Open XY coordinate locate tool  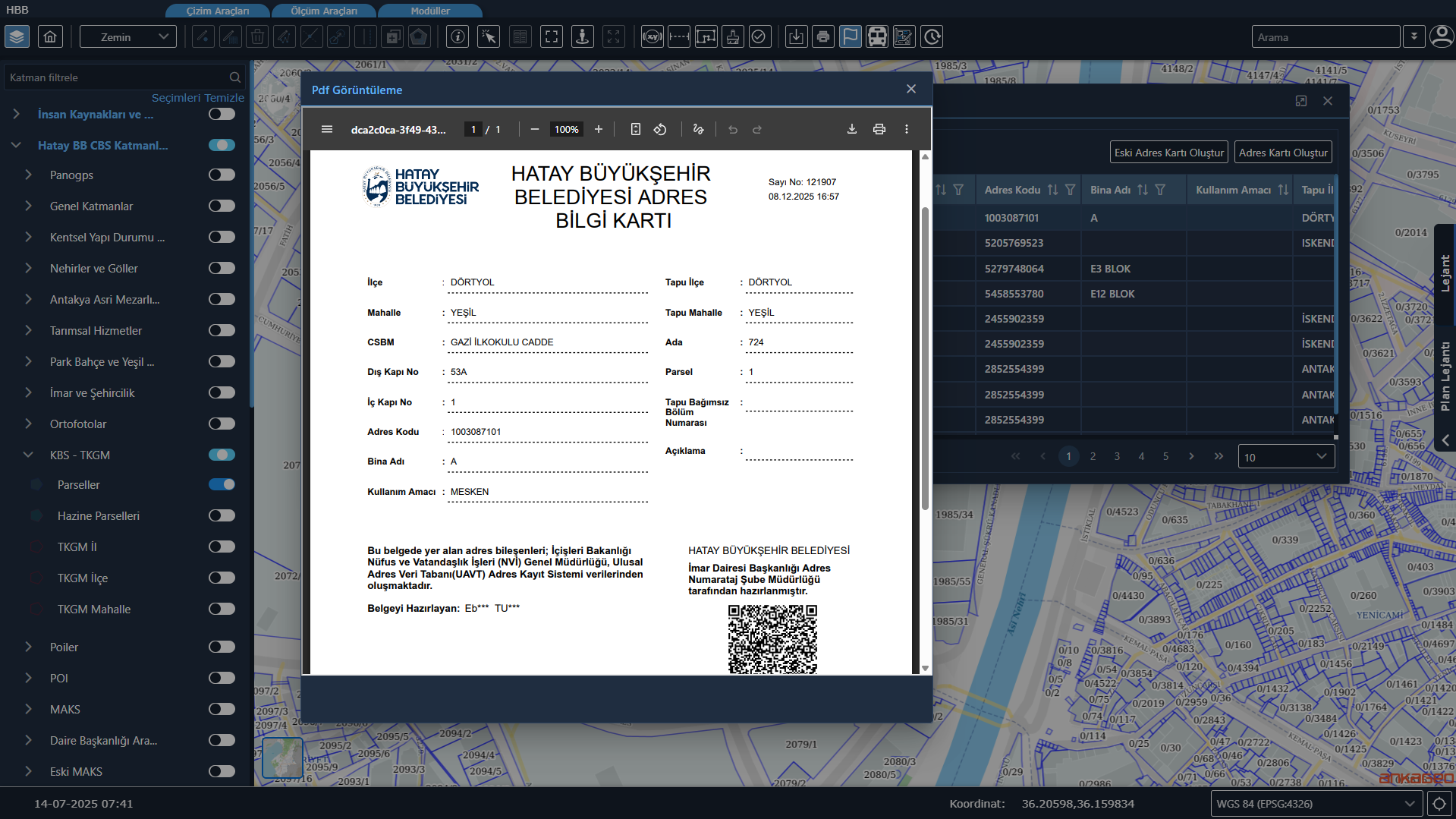[652, 36]
